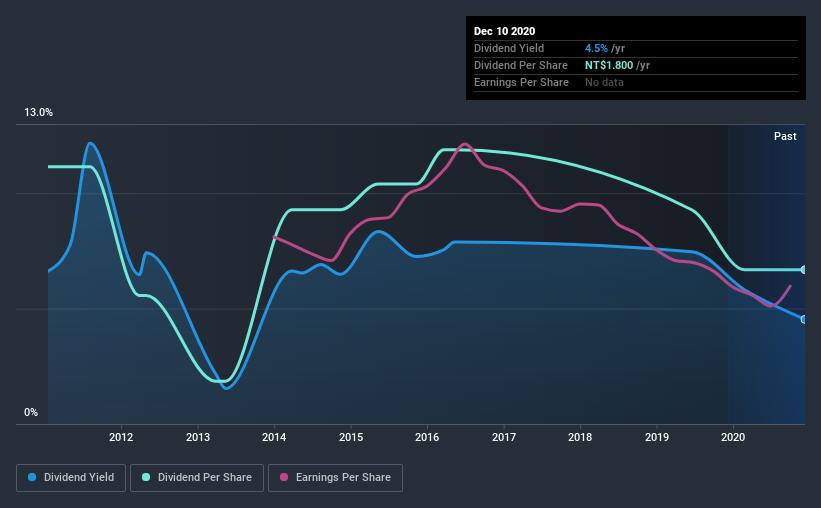Click the 2019 x-axis label
821x508 pixels.
(x=657, y=437)
